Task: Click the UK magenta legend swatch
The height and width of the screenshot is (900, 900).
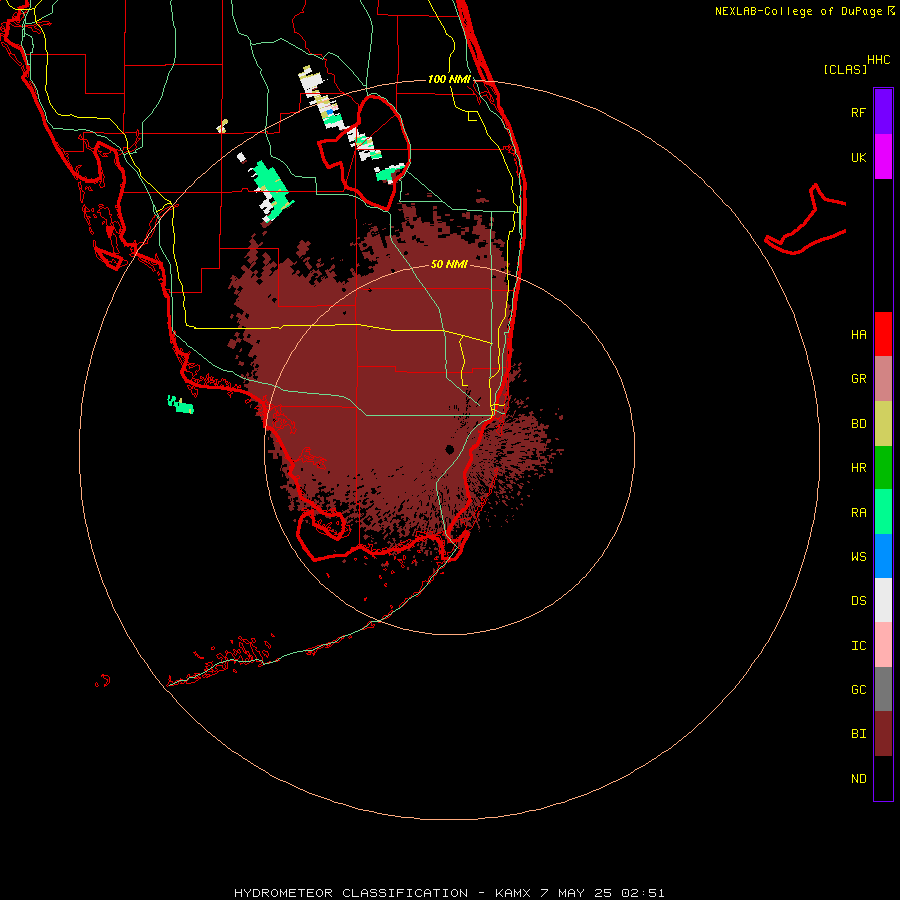Action: coord(883,157)
